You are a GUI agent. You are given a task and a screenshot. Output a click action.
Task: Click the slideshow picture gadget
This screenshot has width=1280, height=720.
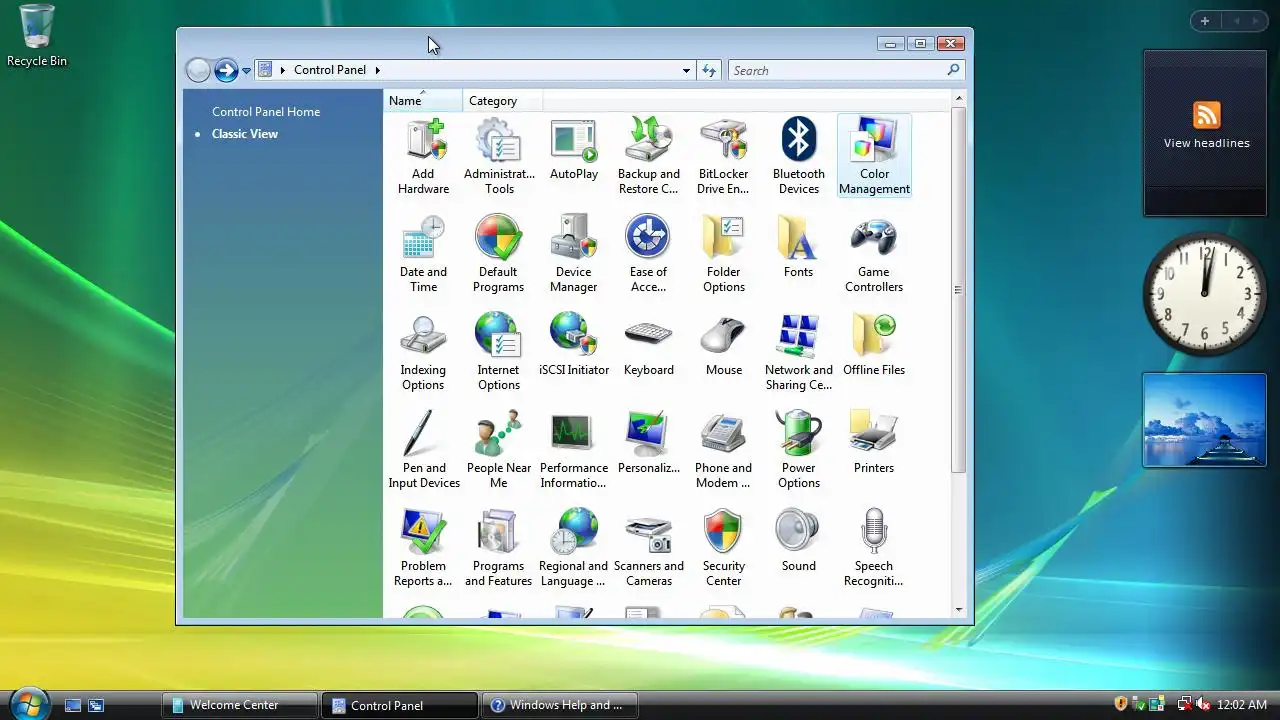click(x=1205, y=420)
